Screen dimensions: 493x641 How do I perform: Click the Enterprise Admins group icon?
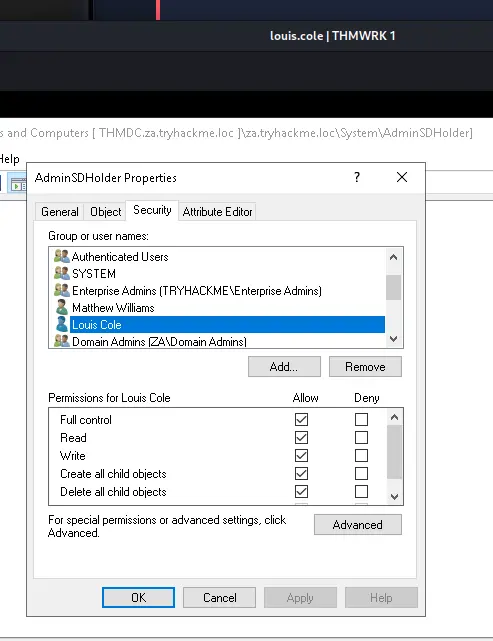(x=62, y=290)
